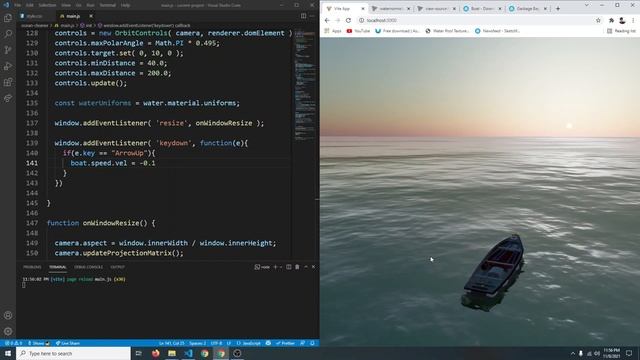
Task: Open a new Chrome tab with plus
Action: [558, 8]
